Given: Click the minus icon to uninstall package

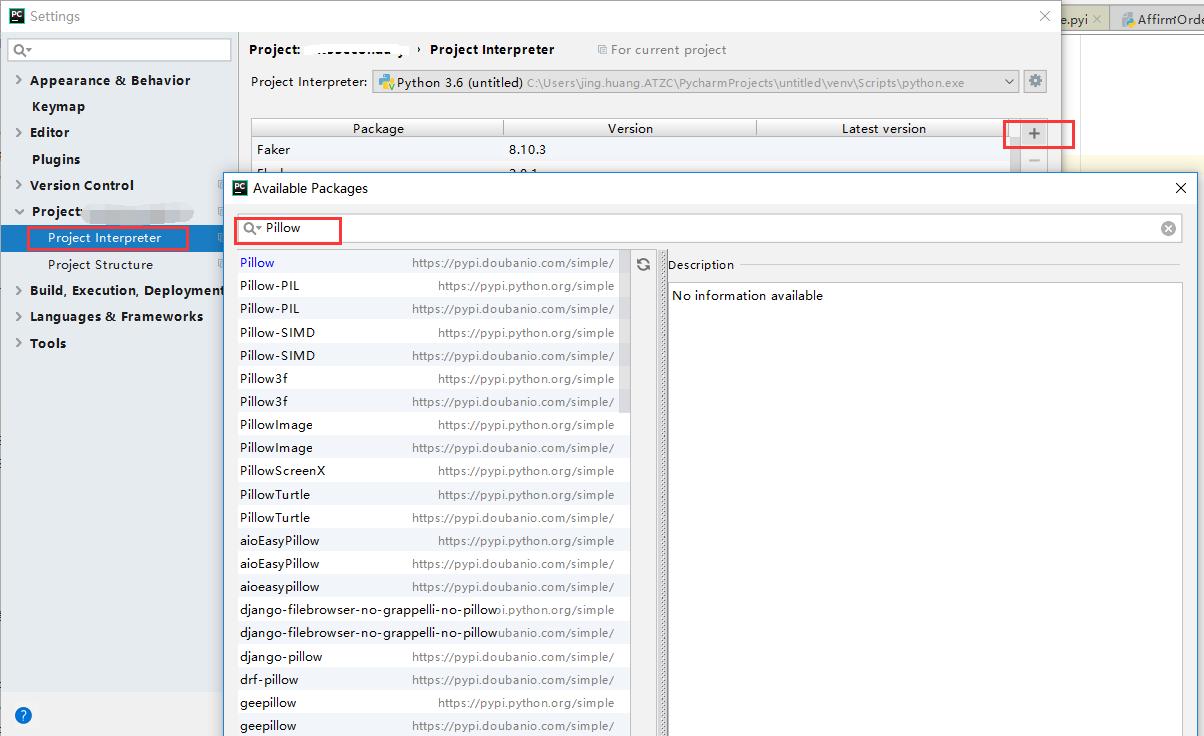Looking at the screenshot, I should click(1034, 160).
